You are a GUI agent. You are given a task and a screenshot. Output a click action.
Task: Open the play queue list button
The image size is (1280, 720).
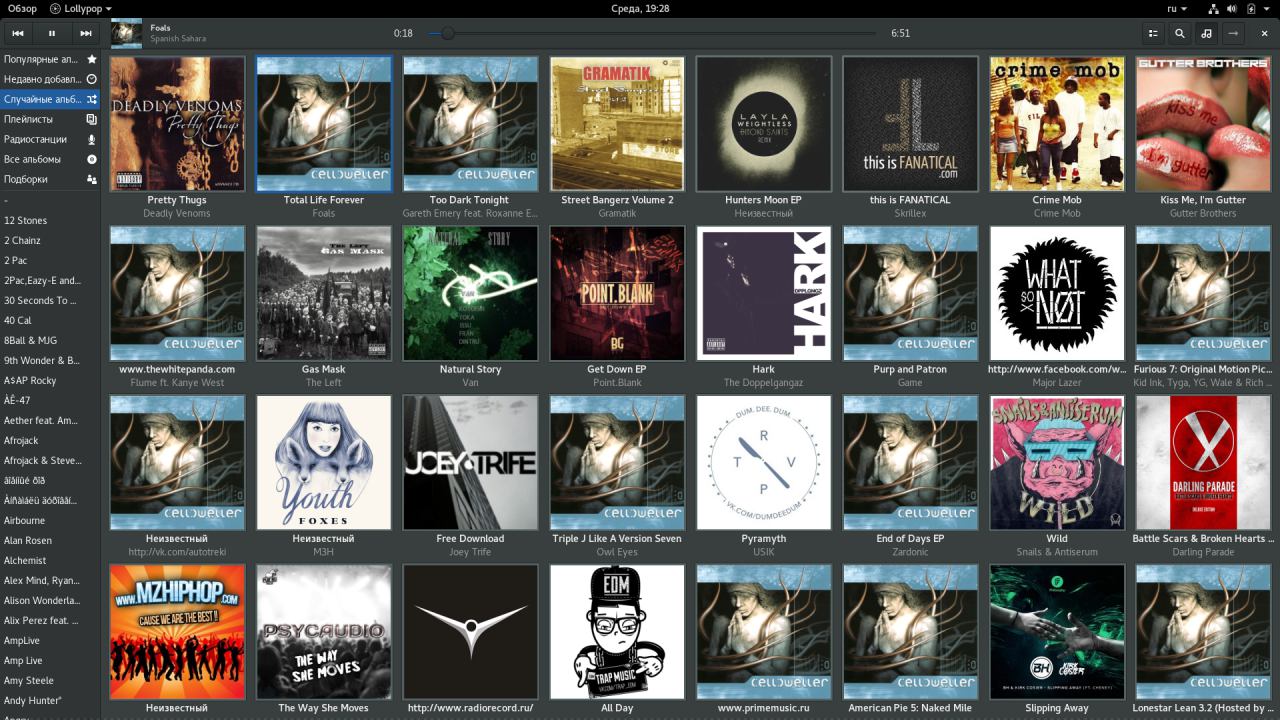pos(1153,33)
